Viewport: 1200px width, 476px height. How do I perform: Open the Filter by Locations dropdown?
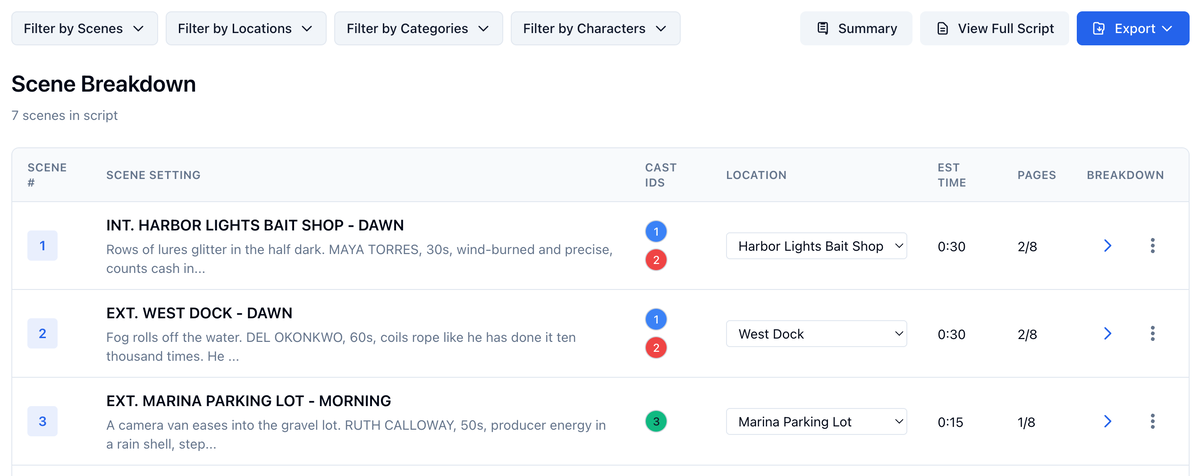point(246,29)
